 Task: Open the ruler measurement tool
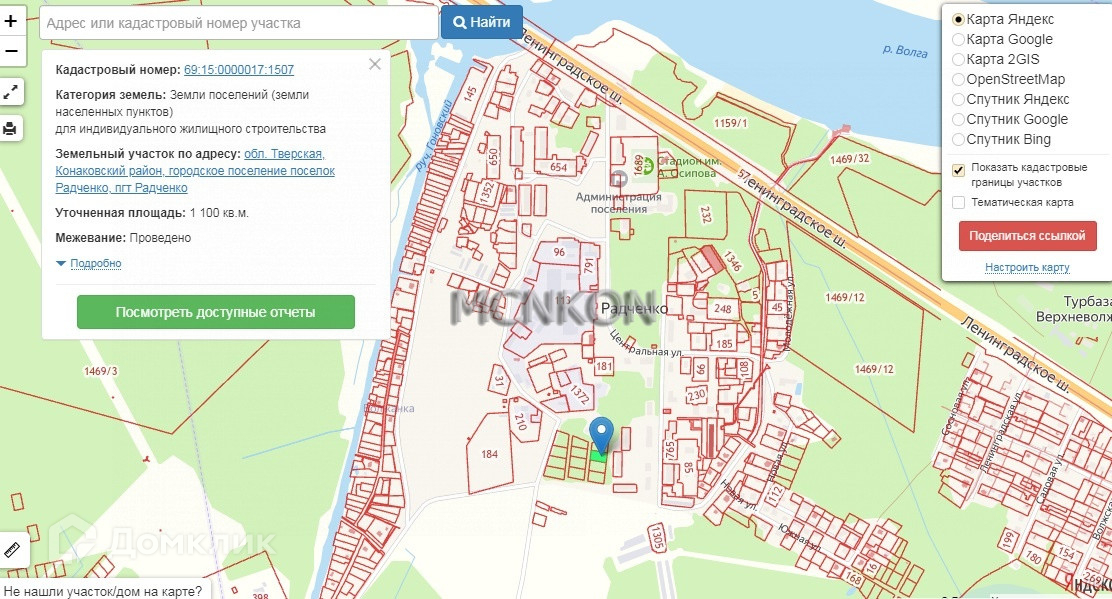(13, 549)
